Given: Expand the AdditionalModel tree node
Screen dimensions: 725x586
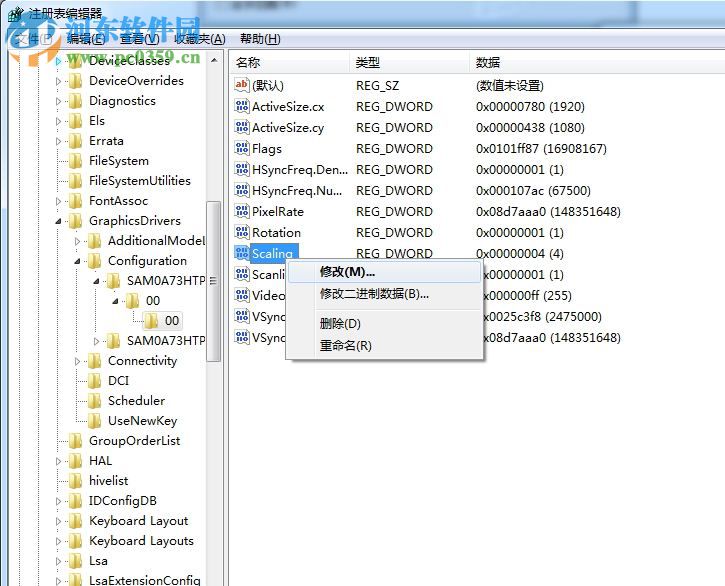Looking at the screenshot, I should click(x=77, y=241).
